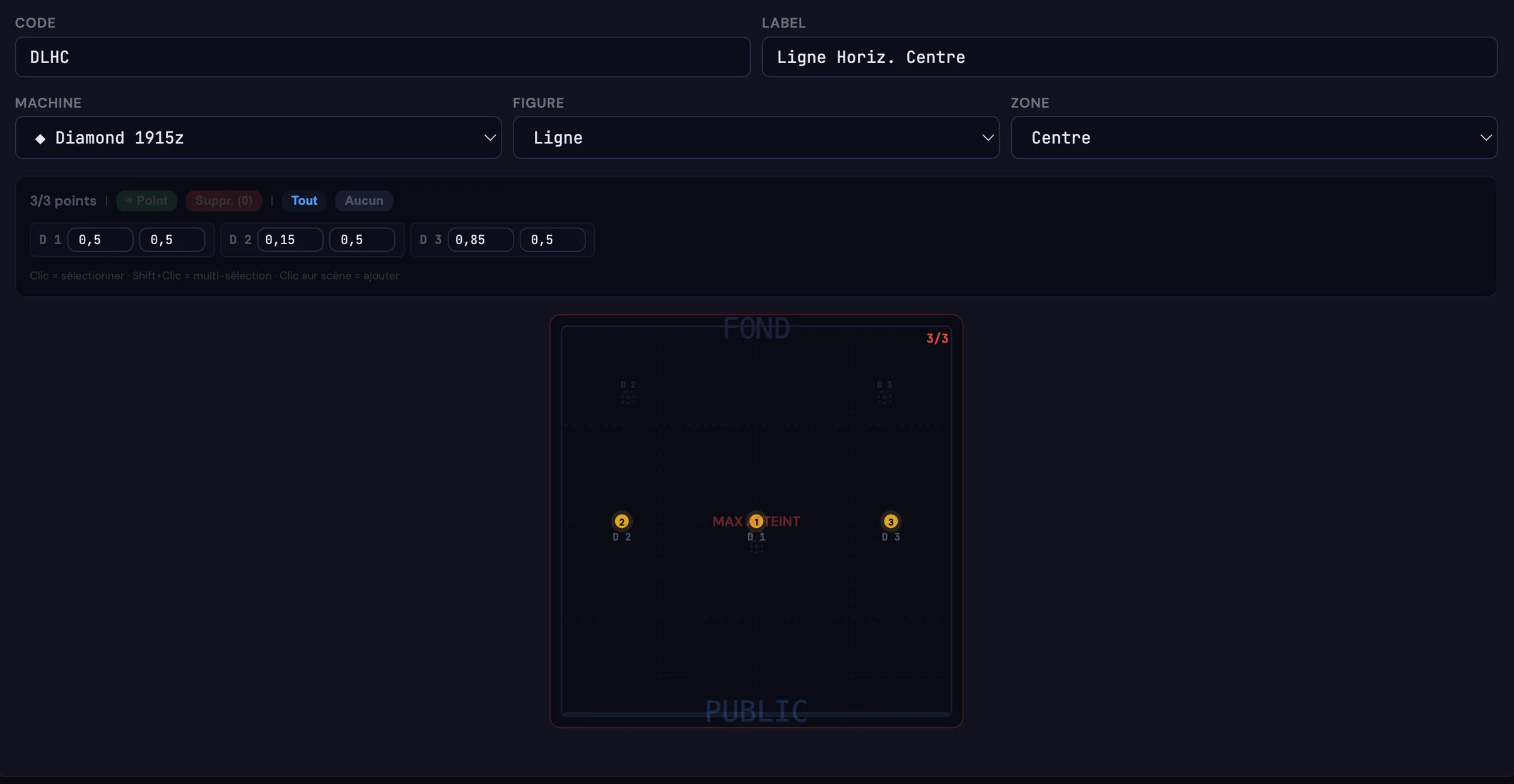Click the faded D 2 ghost marker
The width and height of the screenshot is (1514, 784).
[628, 392]
